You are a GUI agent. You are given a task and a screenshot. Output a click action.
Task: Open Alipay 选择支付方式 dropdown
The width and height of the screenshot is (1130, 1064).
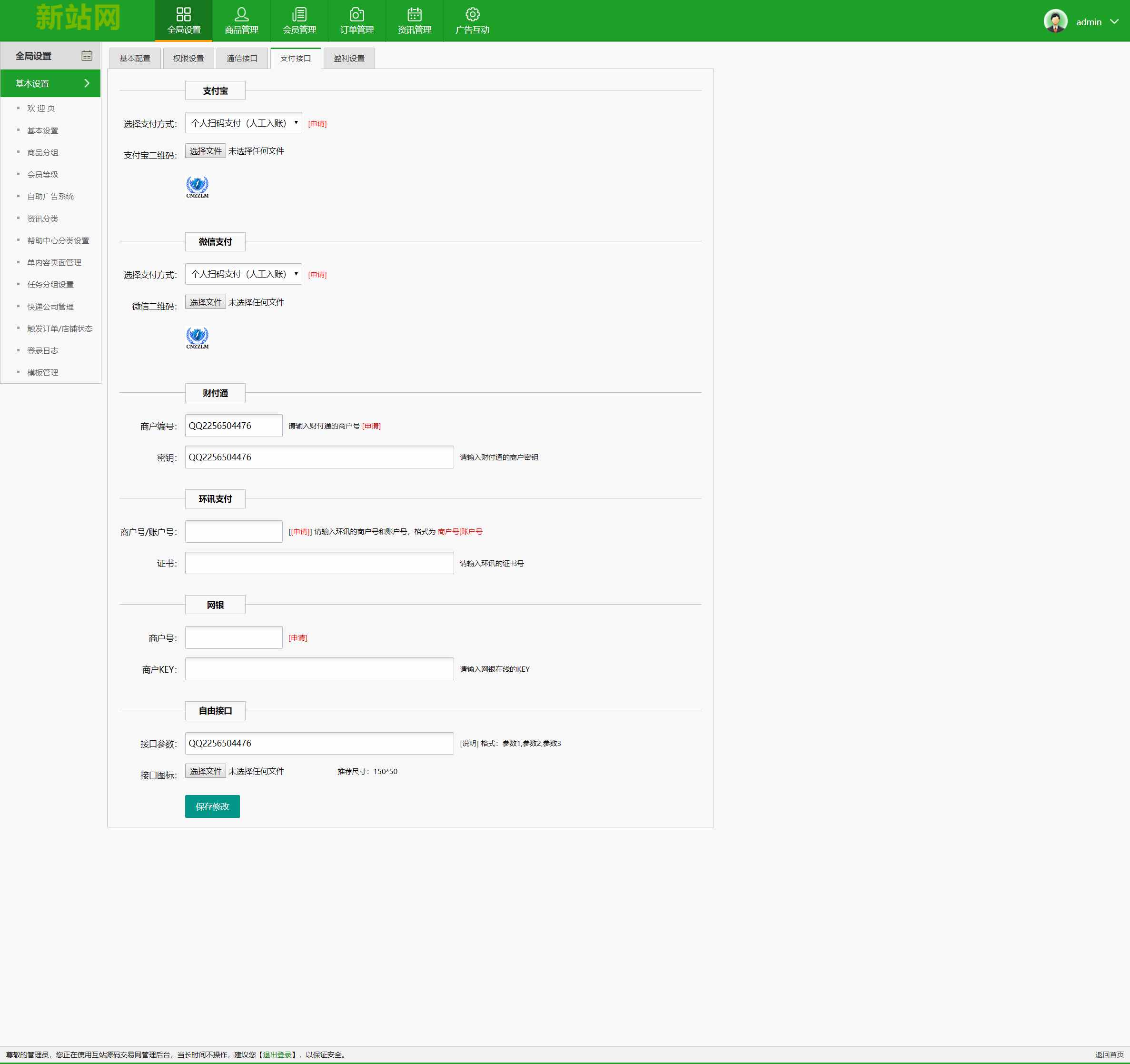pyautogui.click(x=243, y=123)
